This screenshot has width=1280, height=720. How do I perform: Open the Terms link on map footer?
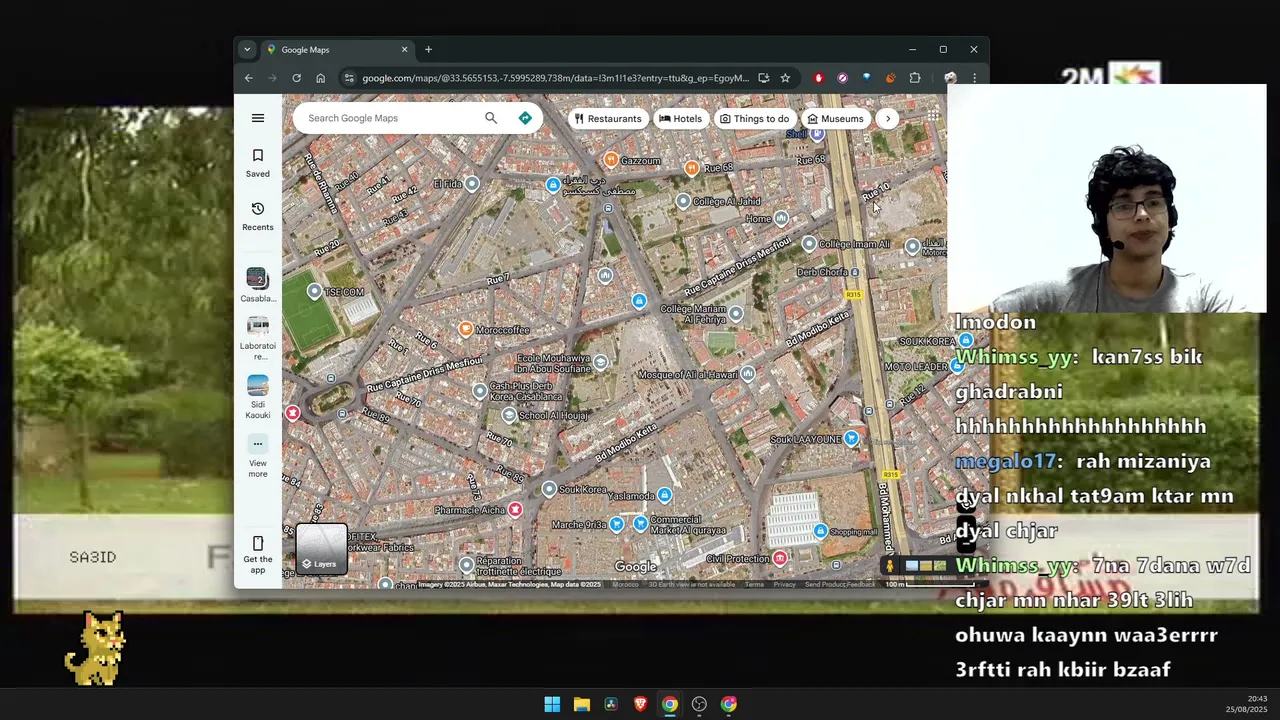point(754,584)
